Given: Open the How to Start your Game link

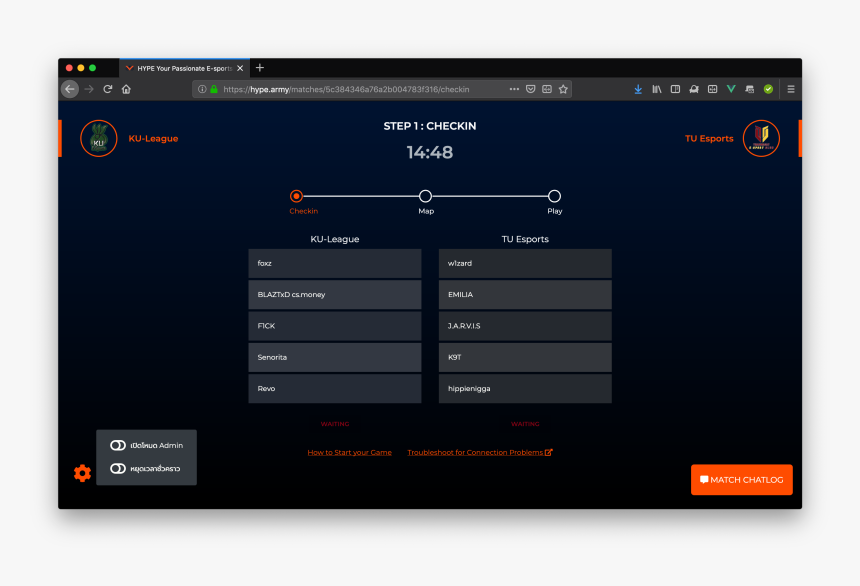Looking at the screenshot, I should click(x=349, y=452).
